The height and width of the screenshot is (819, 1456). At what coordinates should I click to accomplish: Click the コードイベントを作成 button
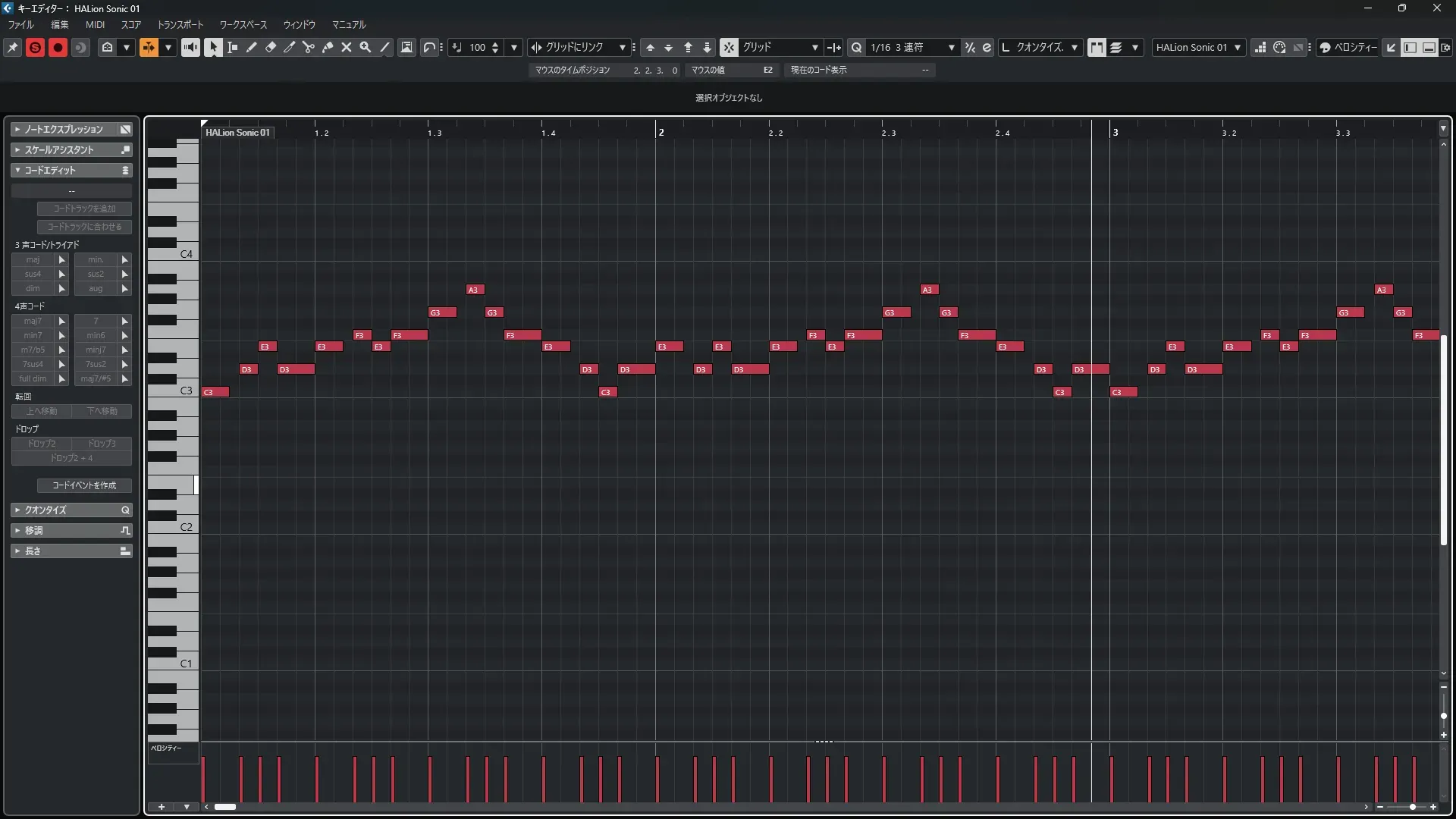(84, 485)
